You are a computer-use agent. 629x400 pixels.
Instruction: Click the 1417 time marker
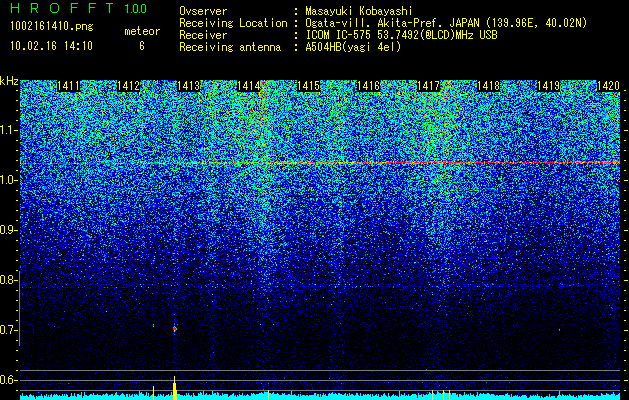[428, 86]
